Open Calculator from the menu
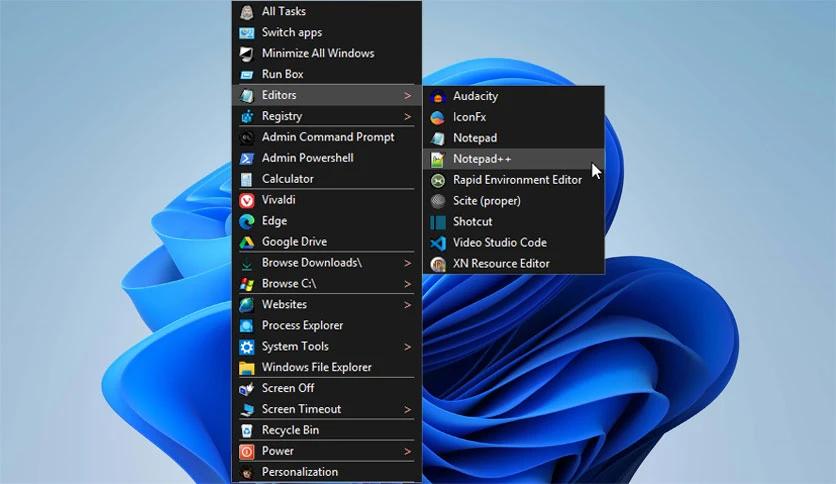836x484 pixels. click(327, 179)
